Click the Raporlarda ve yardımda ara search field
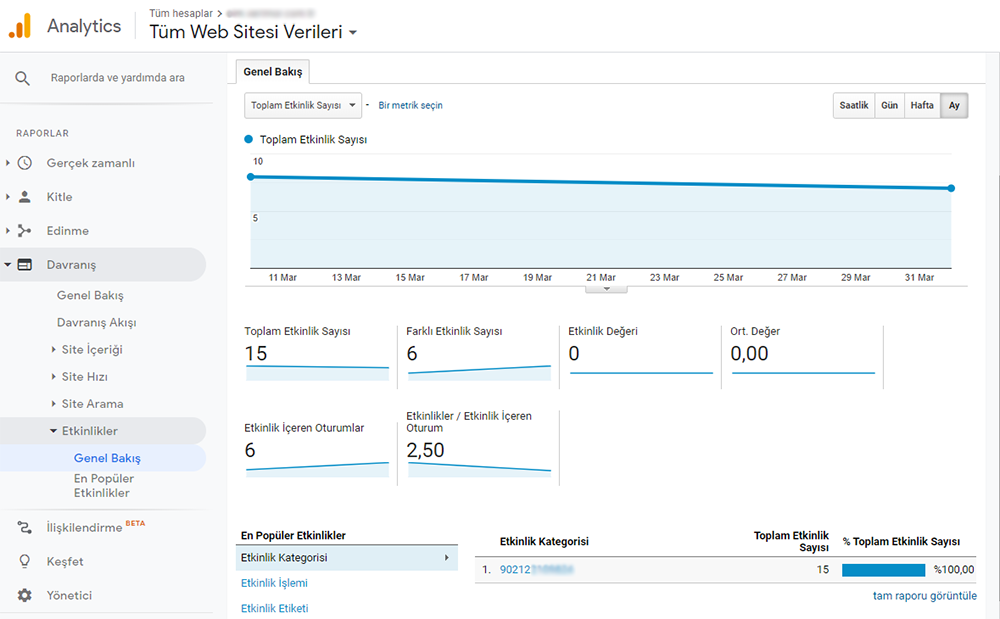1000x619 pixels. coord(117,78)
